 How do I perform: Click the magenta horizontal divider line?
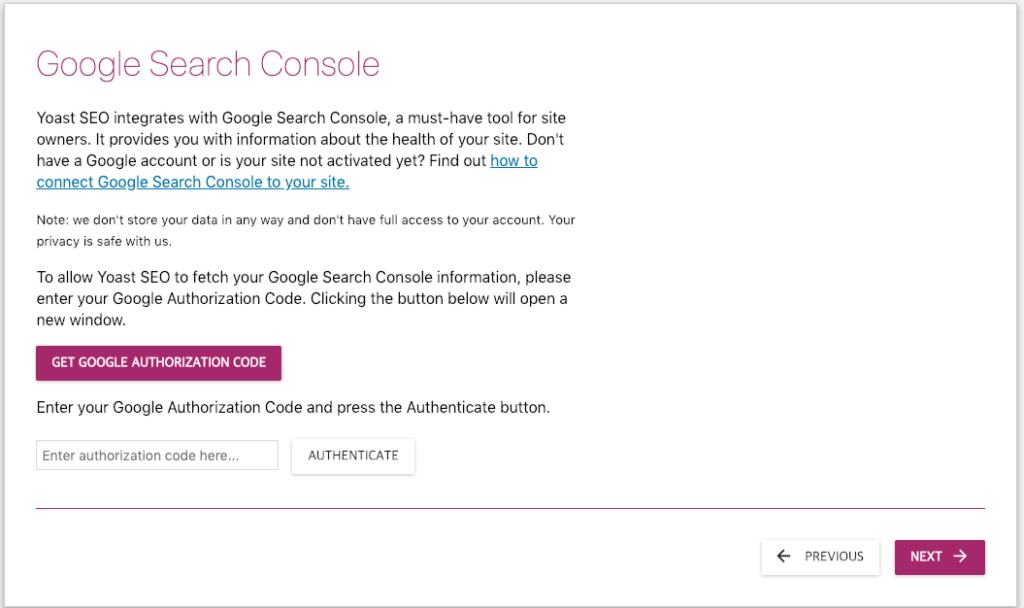tap(510, 508)
